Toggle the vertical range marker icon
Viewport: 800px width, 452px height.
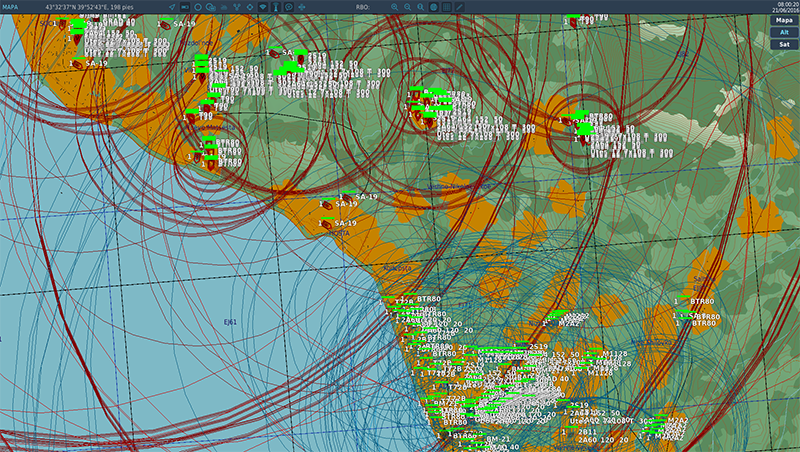point(275,7)
